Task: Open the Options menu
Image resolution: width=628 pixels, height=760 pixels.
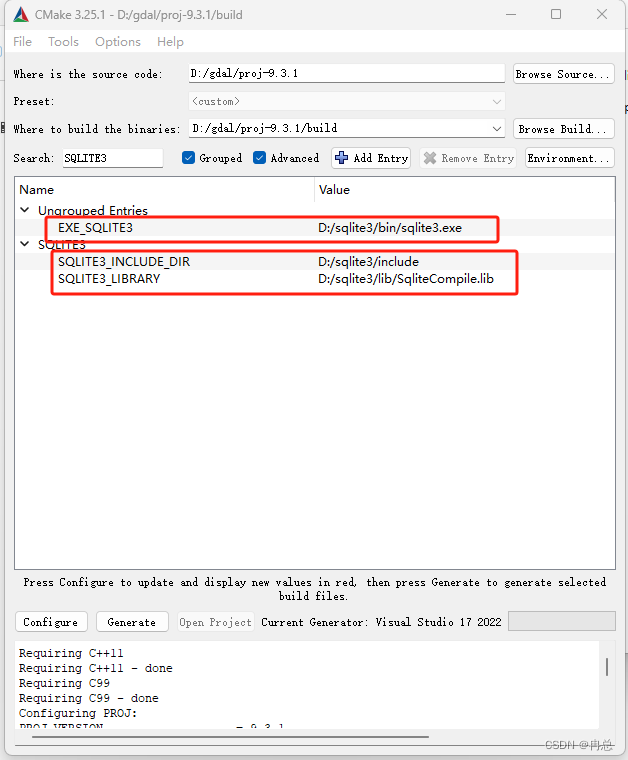Action: pos(118,42)
